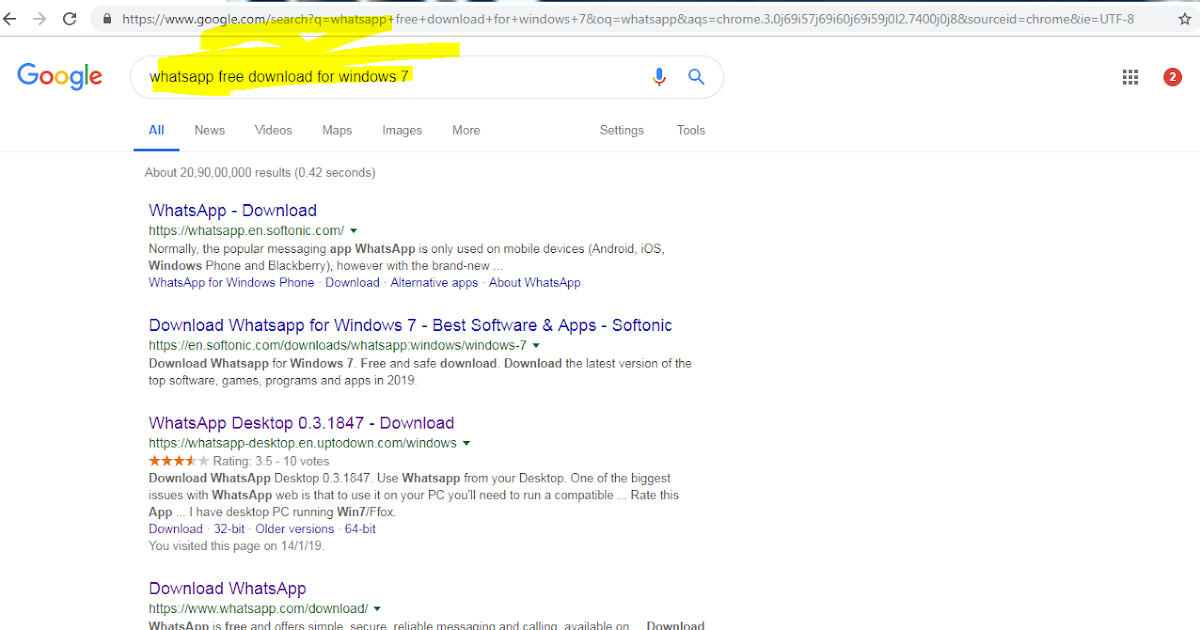Open the 'About WhatsApp' sitelink
Screen dimensions: 1200x630
535,283
